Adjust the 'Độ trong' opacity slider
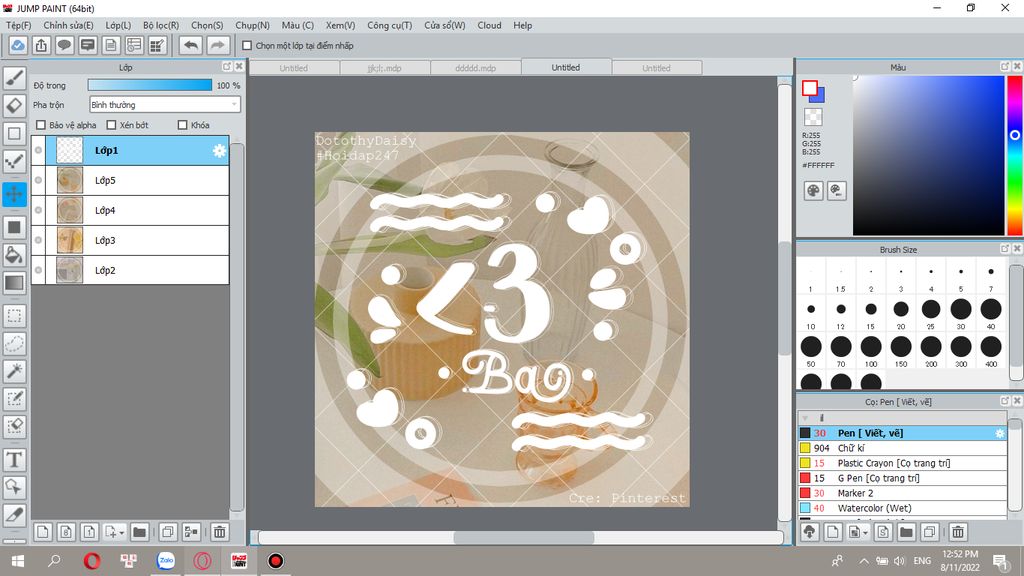 click(150, 85)
